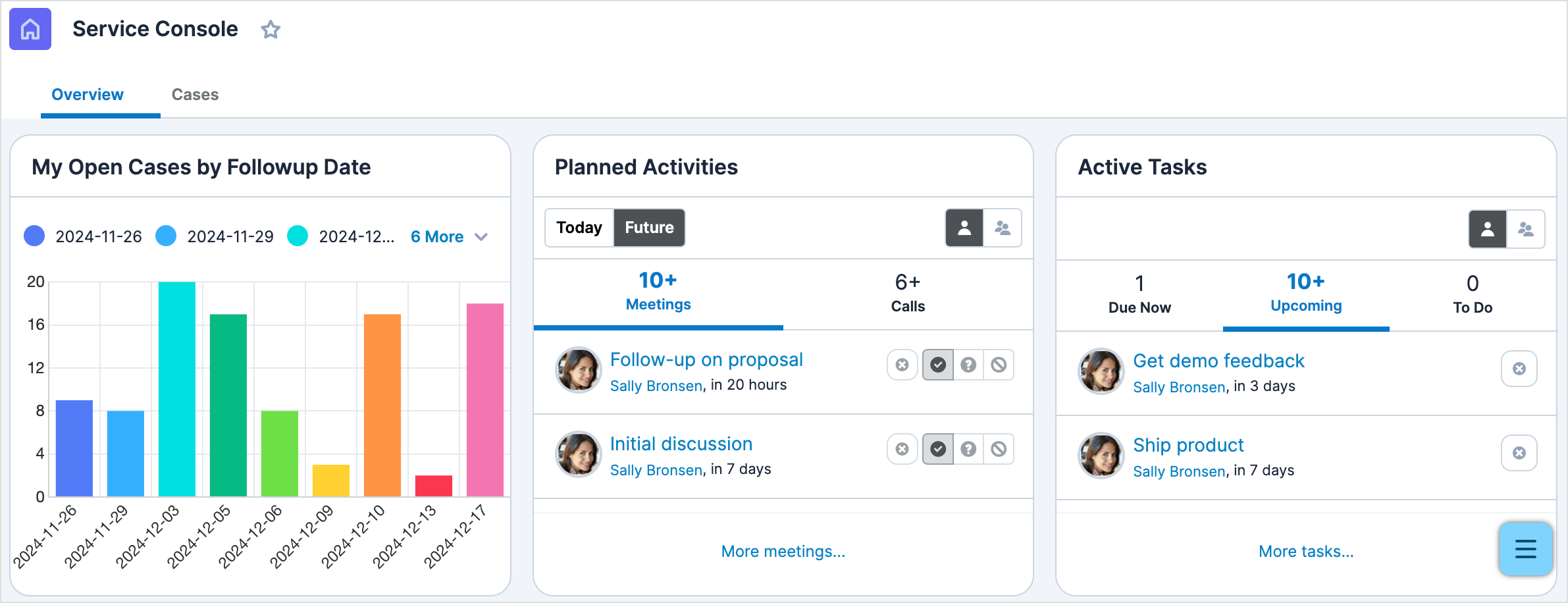
Task: Open the Cases tab
Action: click(x=195, y=95)
